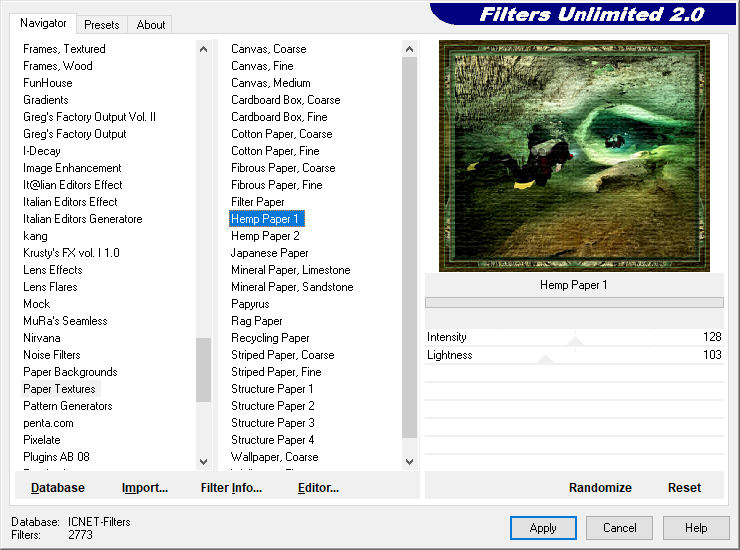Open the About tab
Viewport: 740px width, 550px height.
(x=151, y=25)
